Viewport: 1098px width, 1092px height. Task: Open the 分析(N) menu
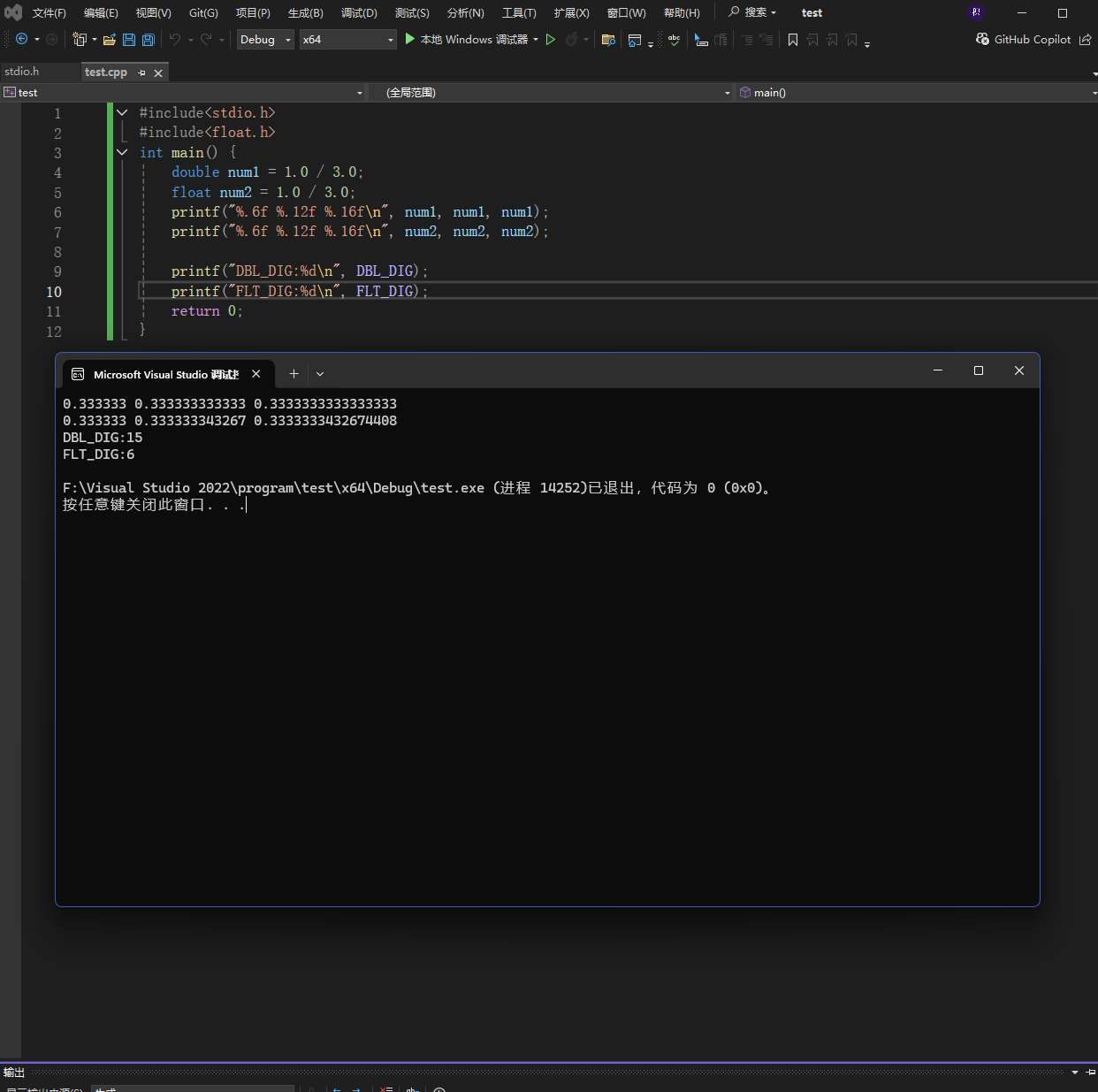[466, 12]
